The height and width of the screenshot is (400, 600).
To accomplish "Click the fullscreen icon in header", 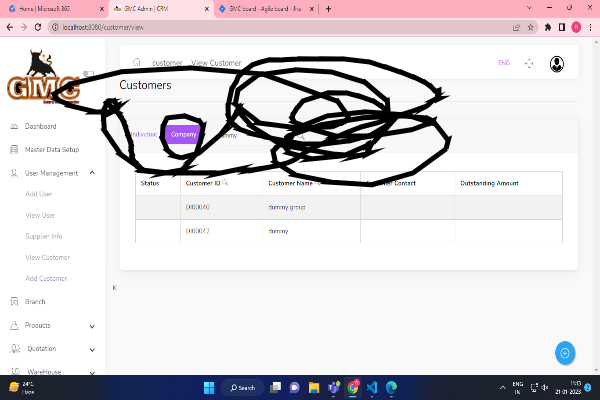I will [529, 63].
